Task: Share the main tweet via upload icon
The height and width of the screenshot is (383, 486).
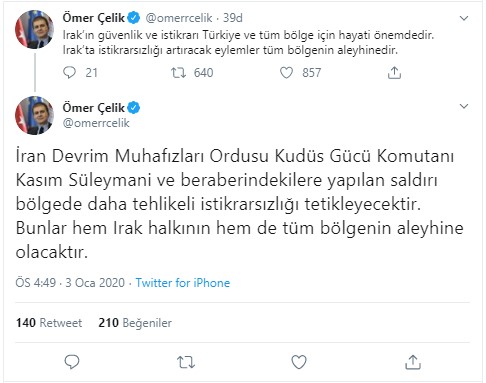Action: pyautogui.click(x=413, y=362)
